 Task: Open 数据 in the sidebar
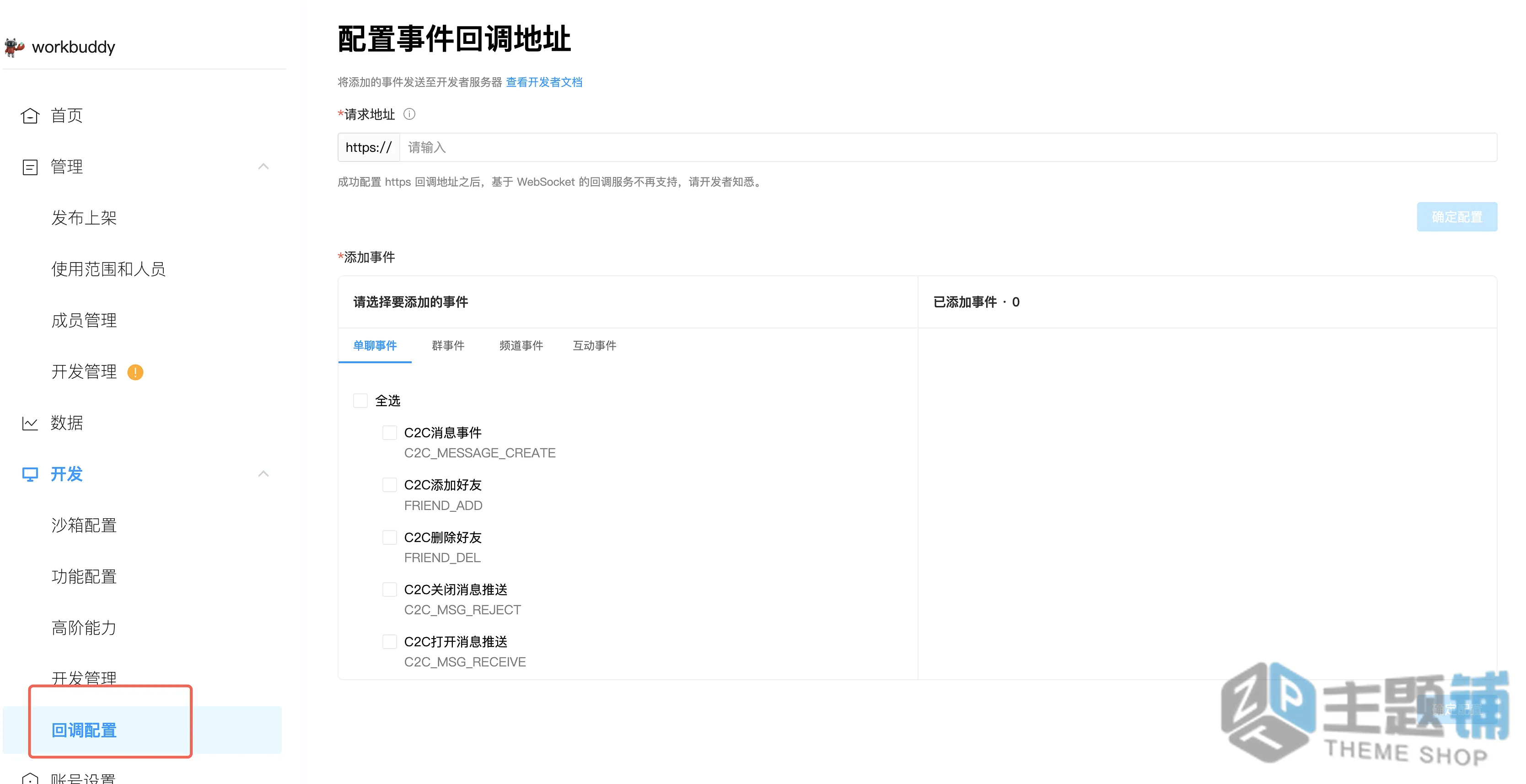[x=66, y=423]
